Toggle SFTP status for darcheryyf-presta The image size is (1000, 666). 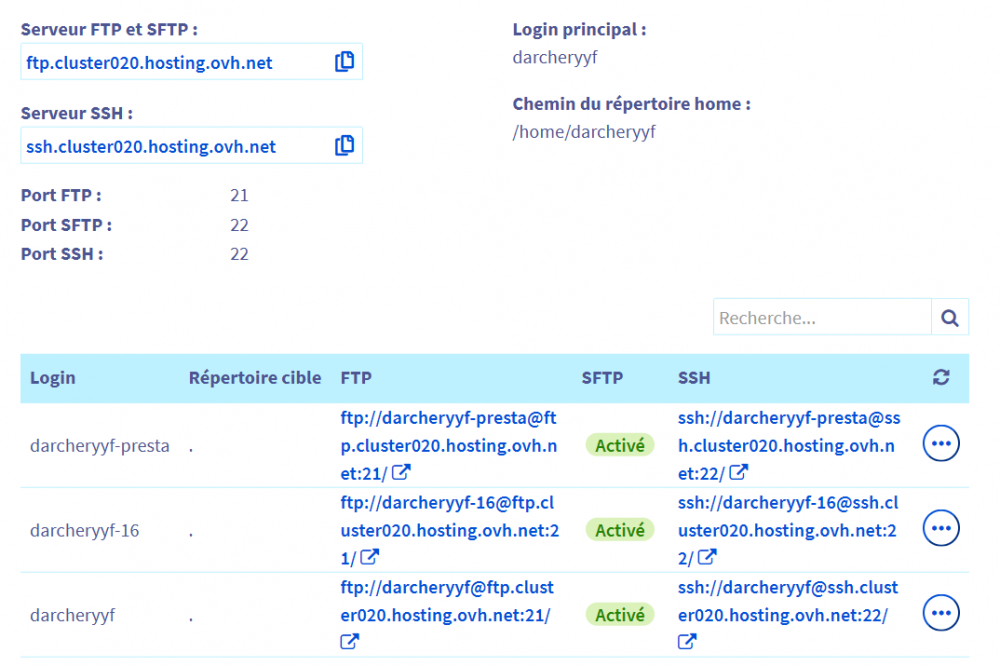click(x=619, y=446)
